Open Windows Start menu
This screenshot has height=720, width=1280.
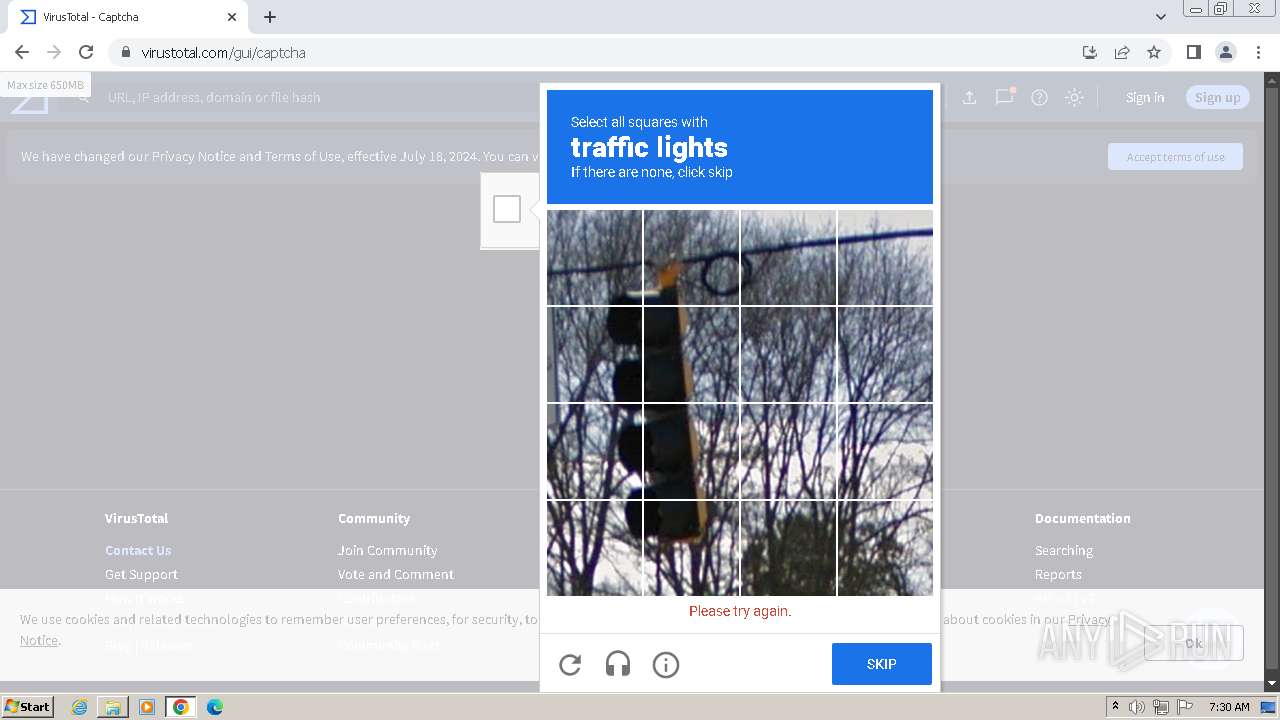pyautogui.click(x=28, y=707)
